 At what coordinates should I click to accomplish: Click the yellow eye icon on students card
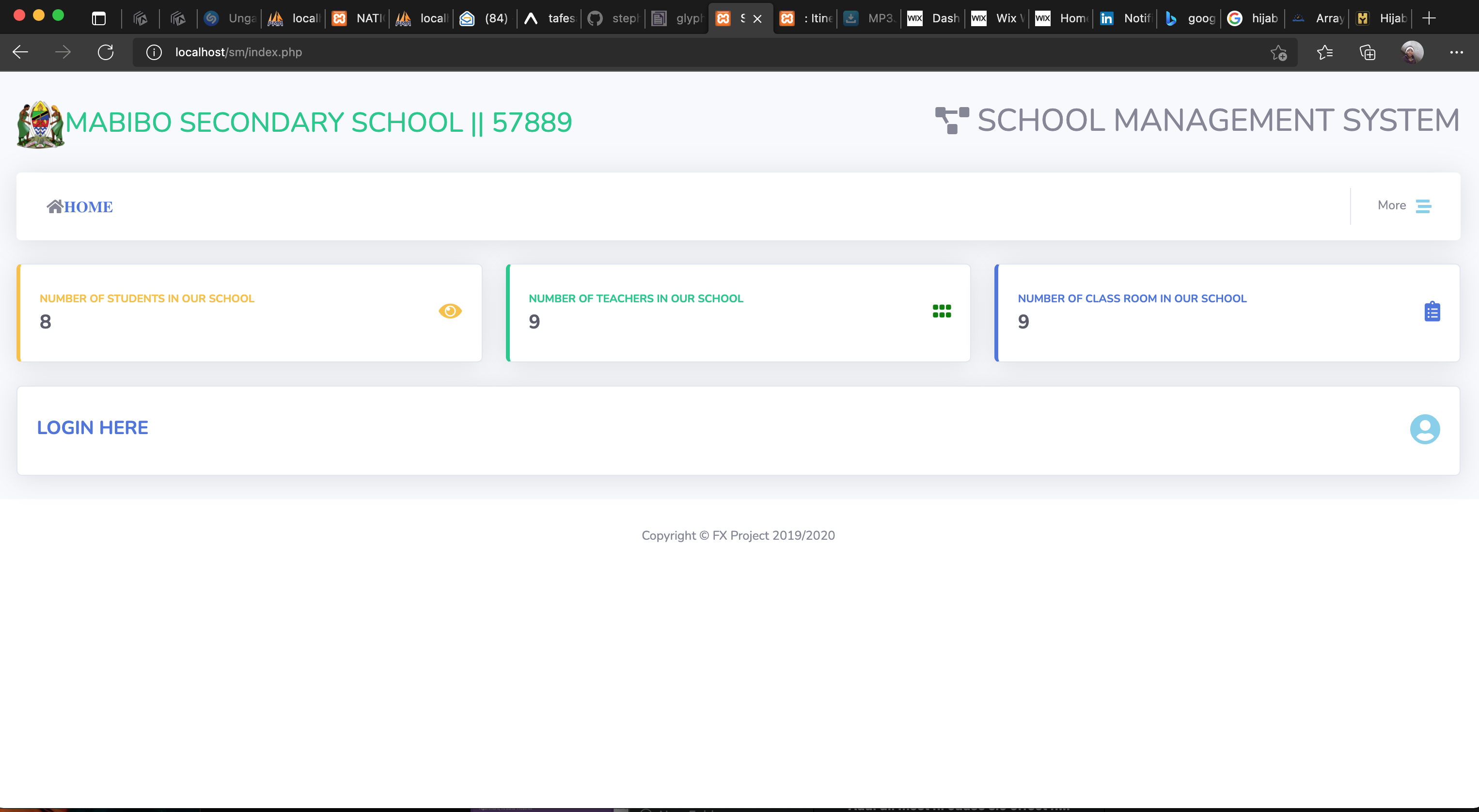point(450,311)
